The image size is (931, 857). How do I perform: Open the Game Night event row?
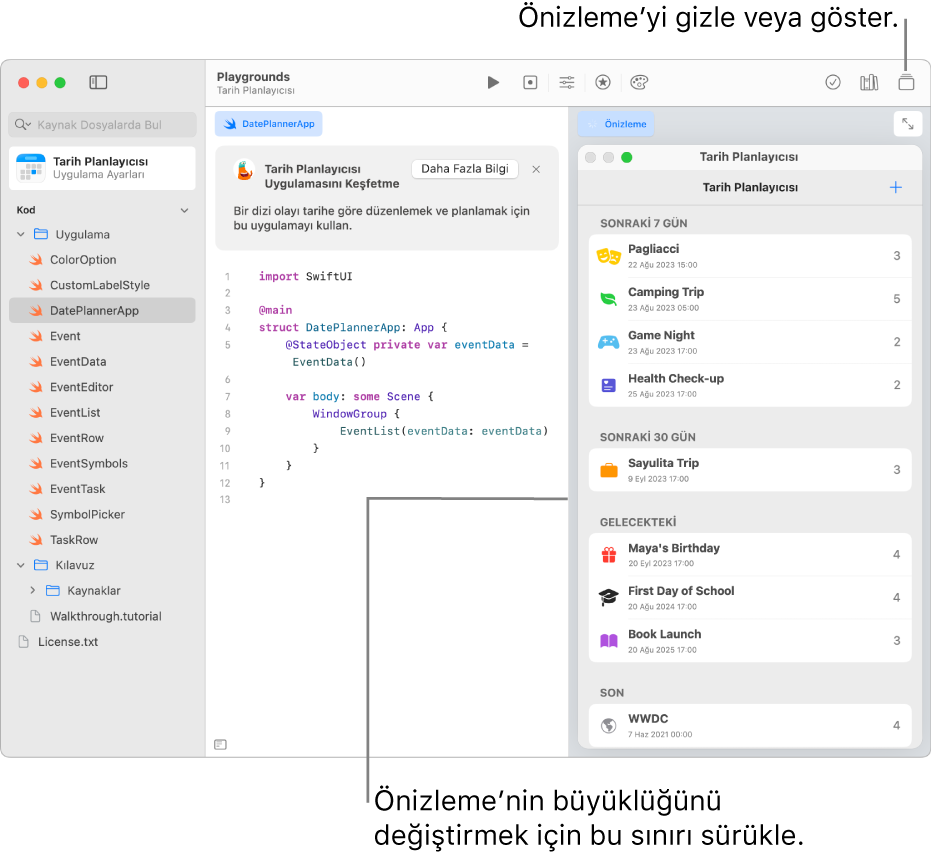click(x=750, y=343)
